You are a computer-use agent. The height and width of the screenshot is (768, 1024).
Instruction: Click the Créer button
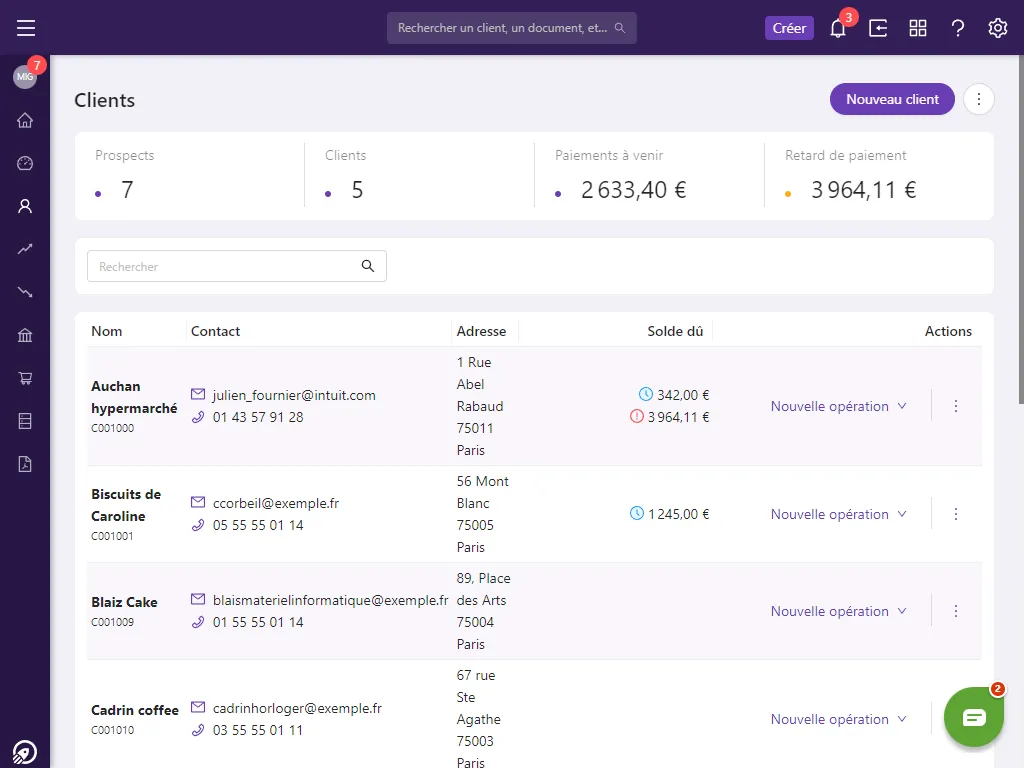[789, 28]
